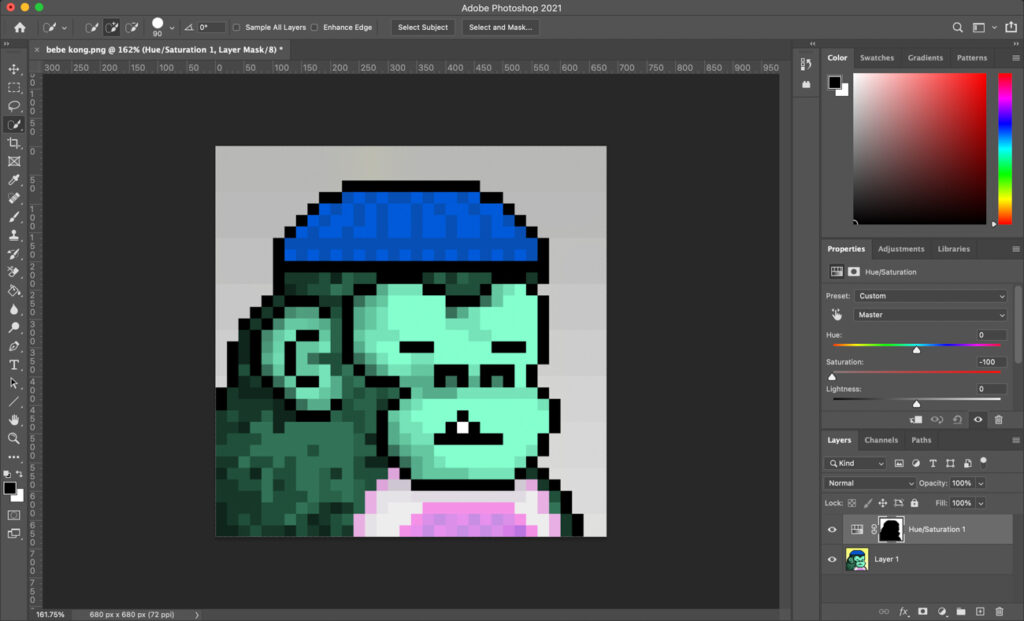Select the Rectangular Marquee tool

pyautogui.click(x=14, y=88)
